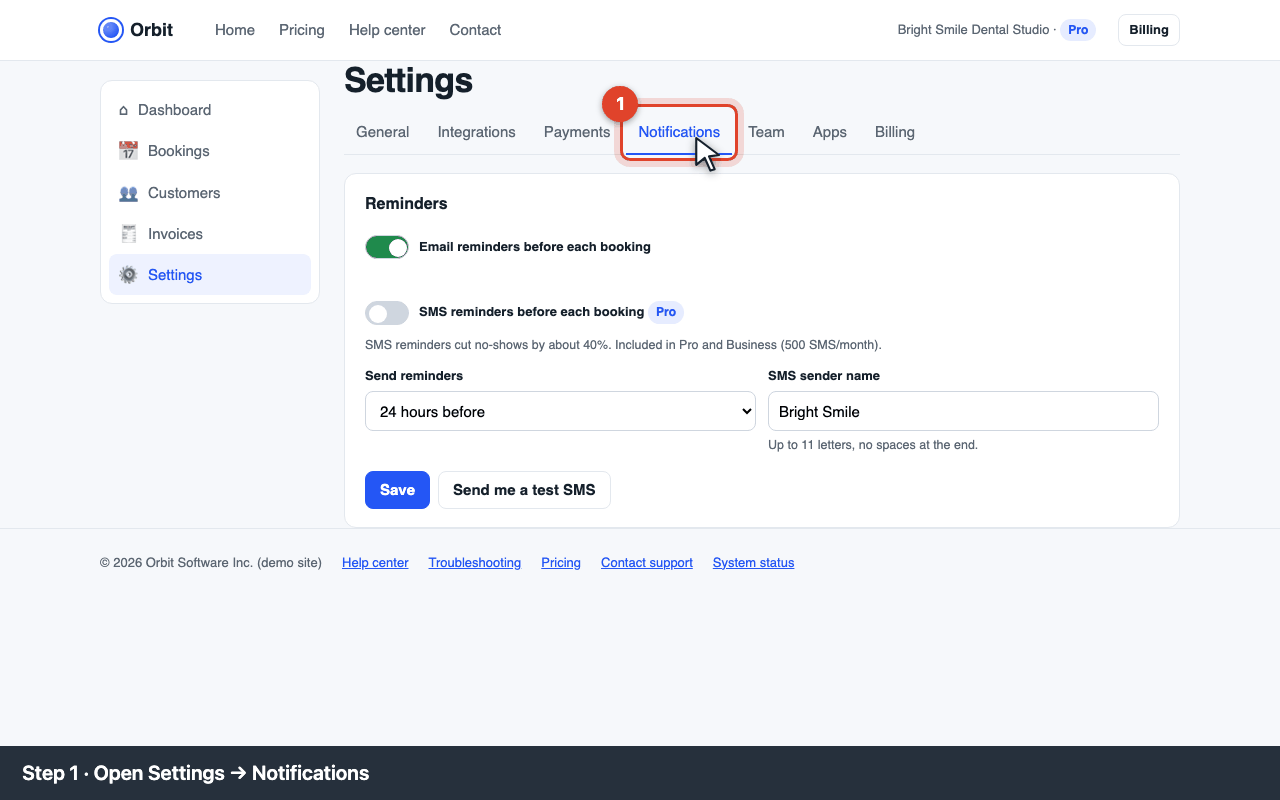The width and height of the screenshot is (1280, 800).
Task: Turn off email reminders toggle
Action: click(x=387, y=247)
